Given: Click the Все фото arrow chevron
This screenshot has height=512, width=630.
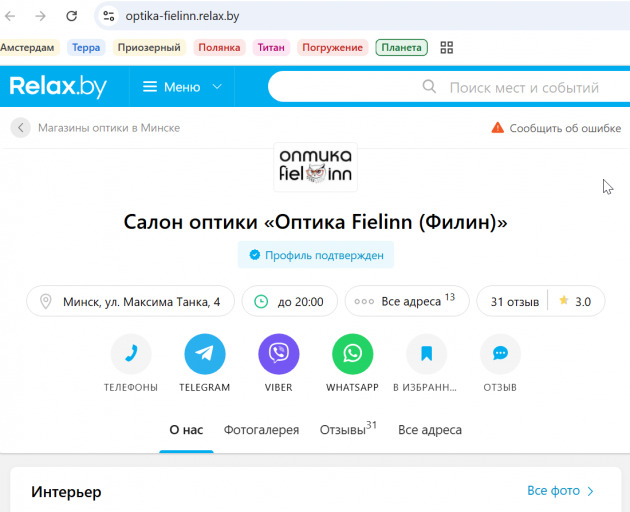Looking at the screenshot, I should point(590,491).
